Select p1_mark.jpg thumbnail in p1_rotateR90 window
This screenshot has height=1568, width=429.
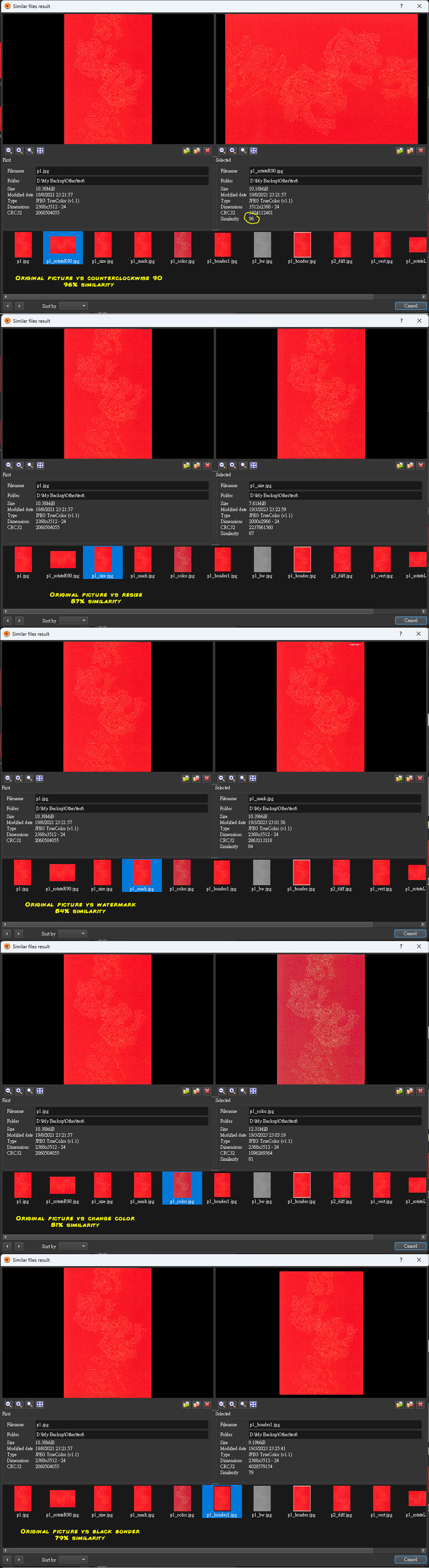pyautogui.click(x=142, y=248)
